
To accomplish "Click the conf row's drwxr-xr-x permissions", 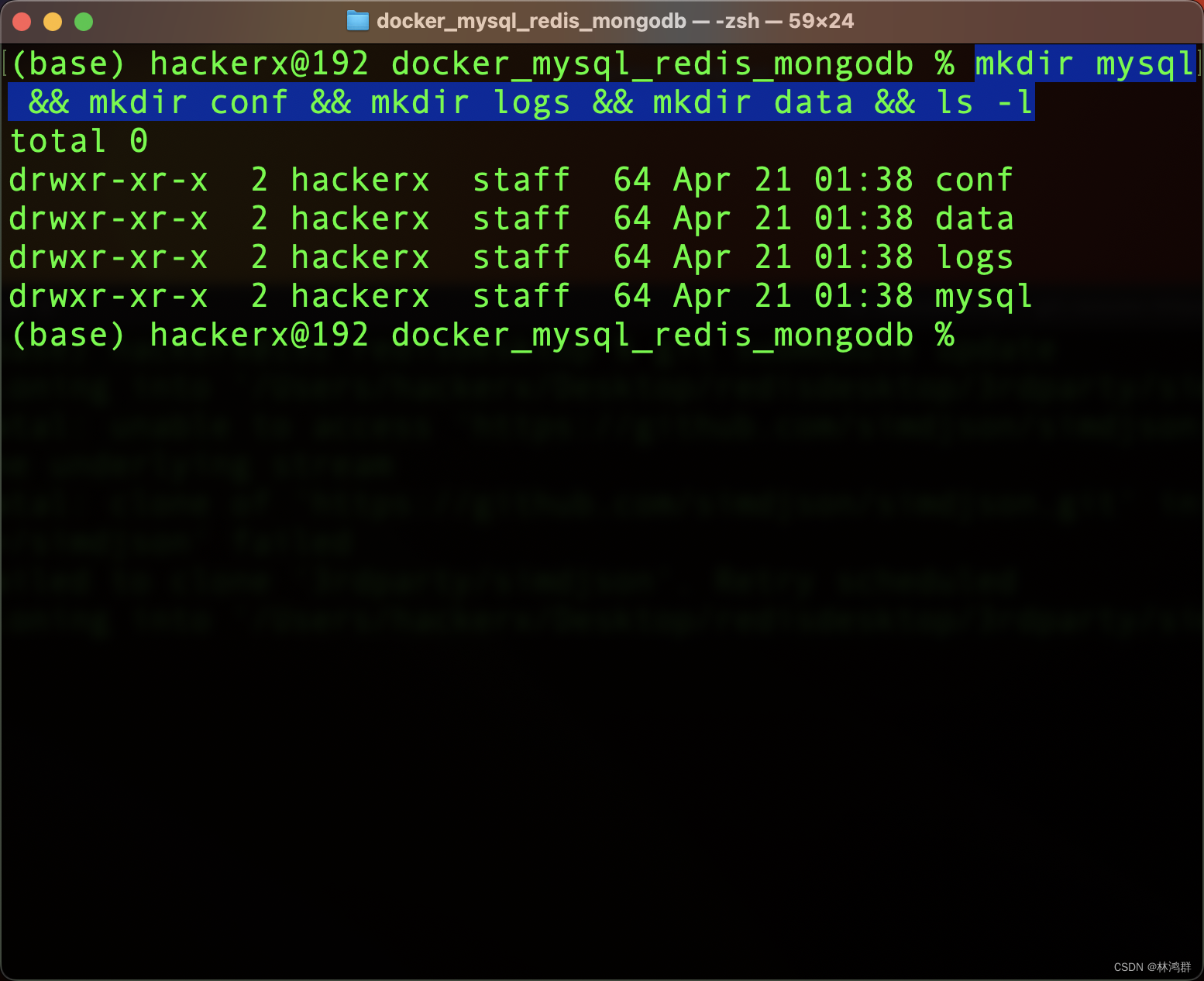I will tap(108, 180).
